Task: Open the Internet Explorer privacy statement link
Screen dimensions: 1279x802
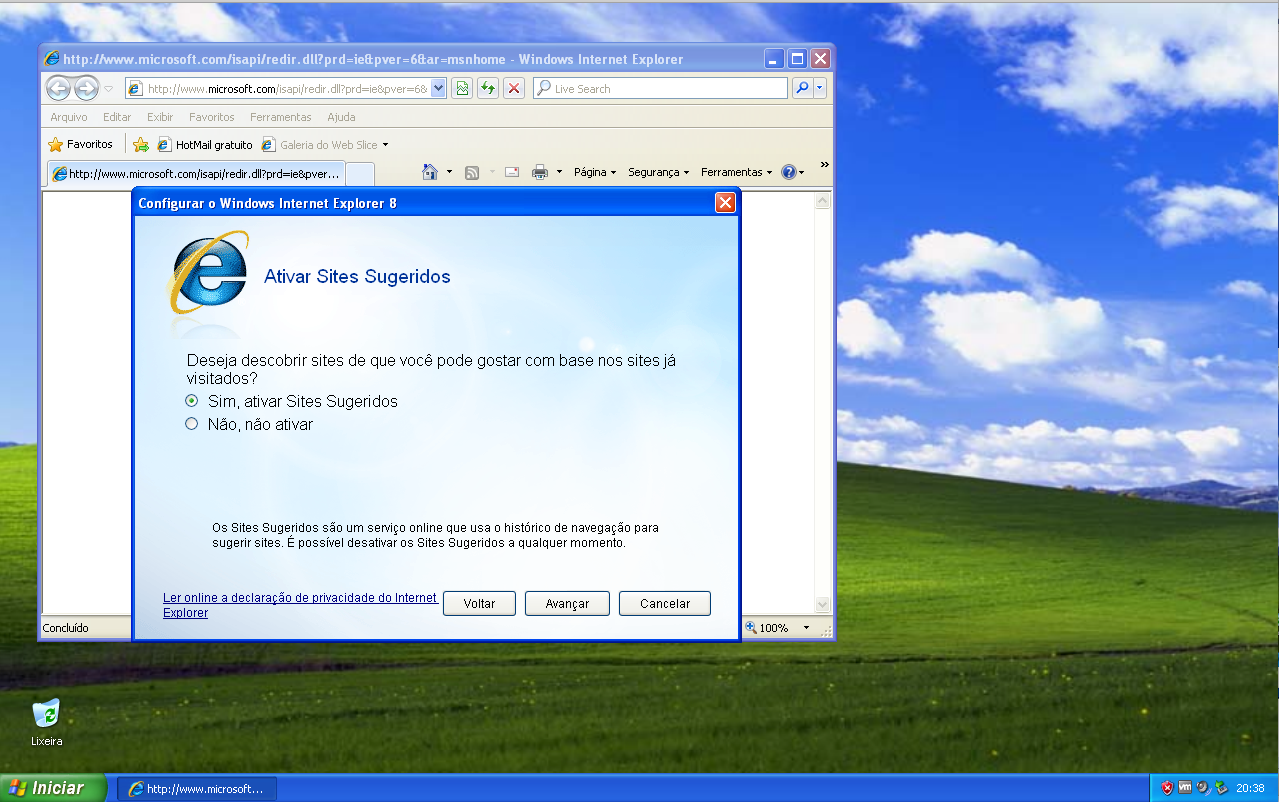Action: [299, 598]
